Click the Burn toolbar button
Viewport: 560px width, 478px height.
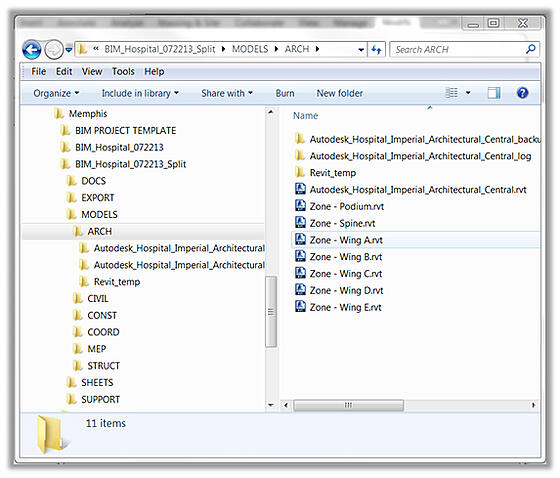285,93
